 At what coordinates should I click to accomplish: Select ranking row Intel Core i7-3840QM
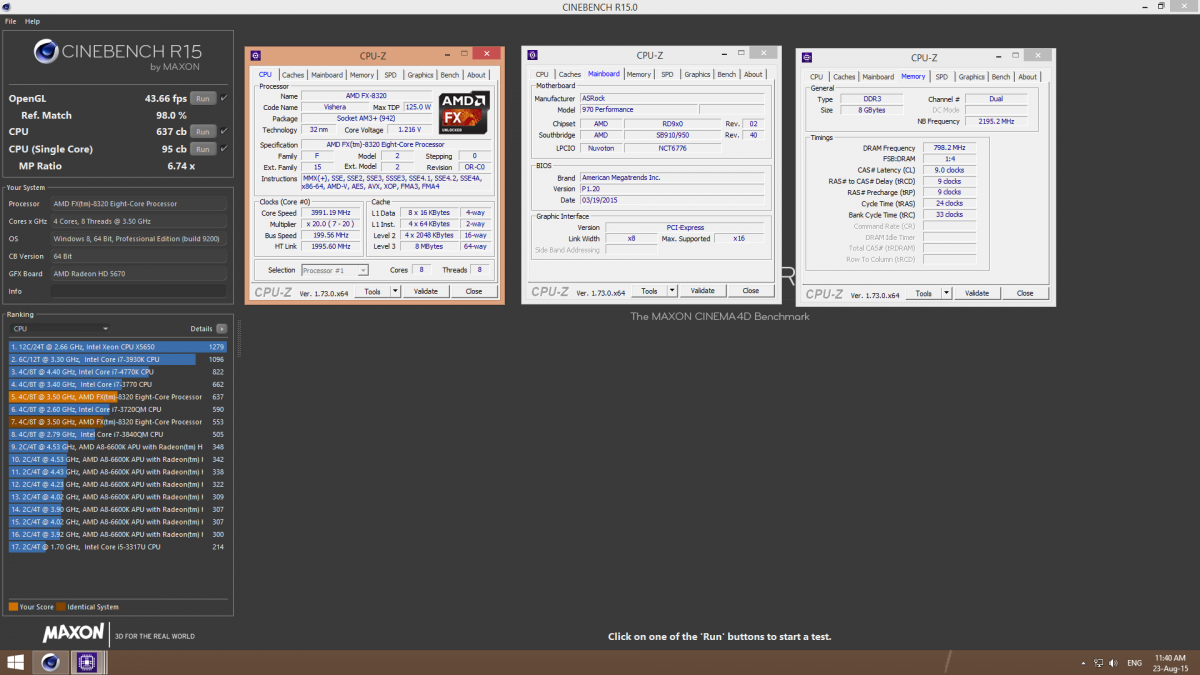click(117, 434)
